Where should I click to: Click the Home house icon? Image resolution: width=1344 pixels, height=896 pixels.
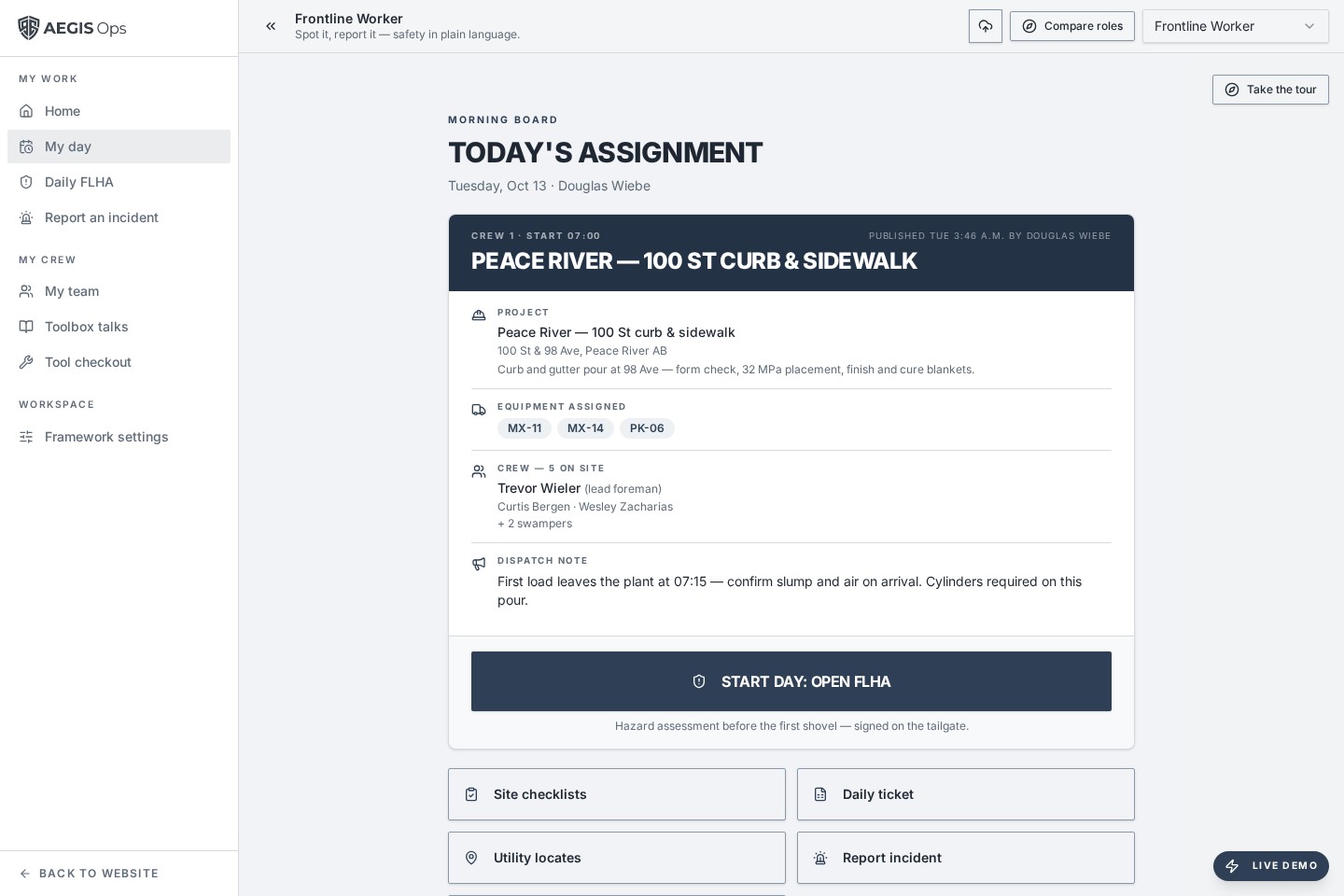click(26, 111)
